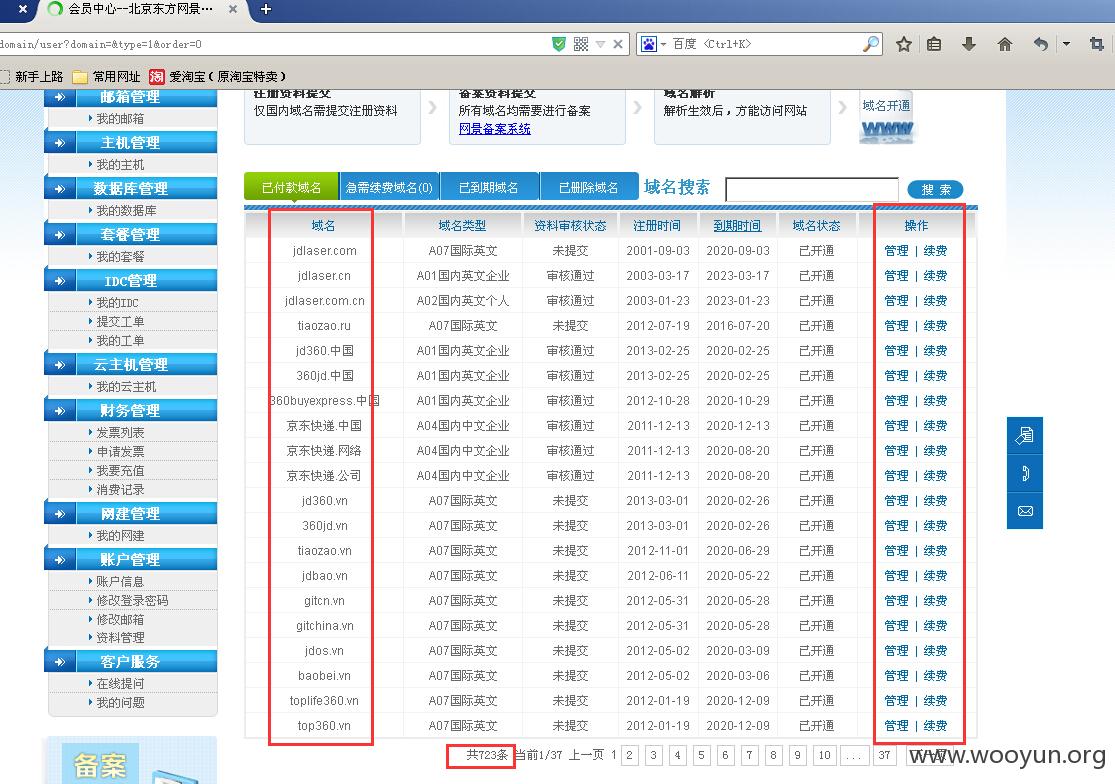1115x784 pixels.
Task: Click the crop screenshot toolbar icon
Action: 1097,44
